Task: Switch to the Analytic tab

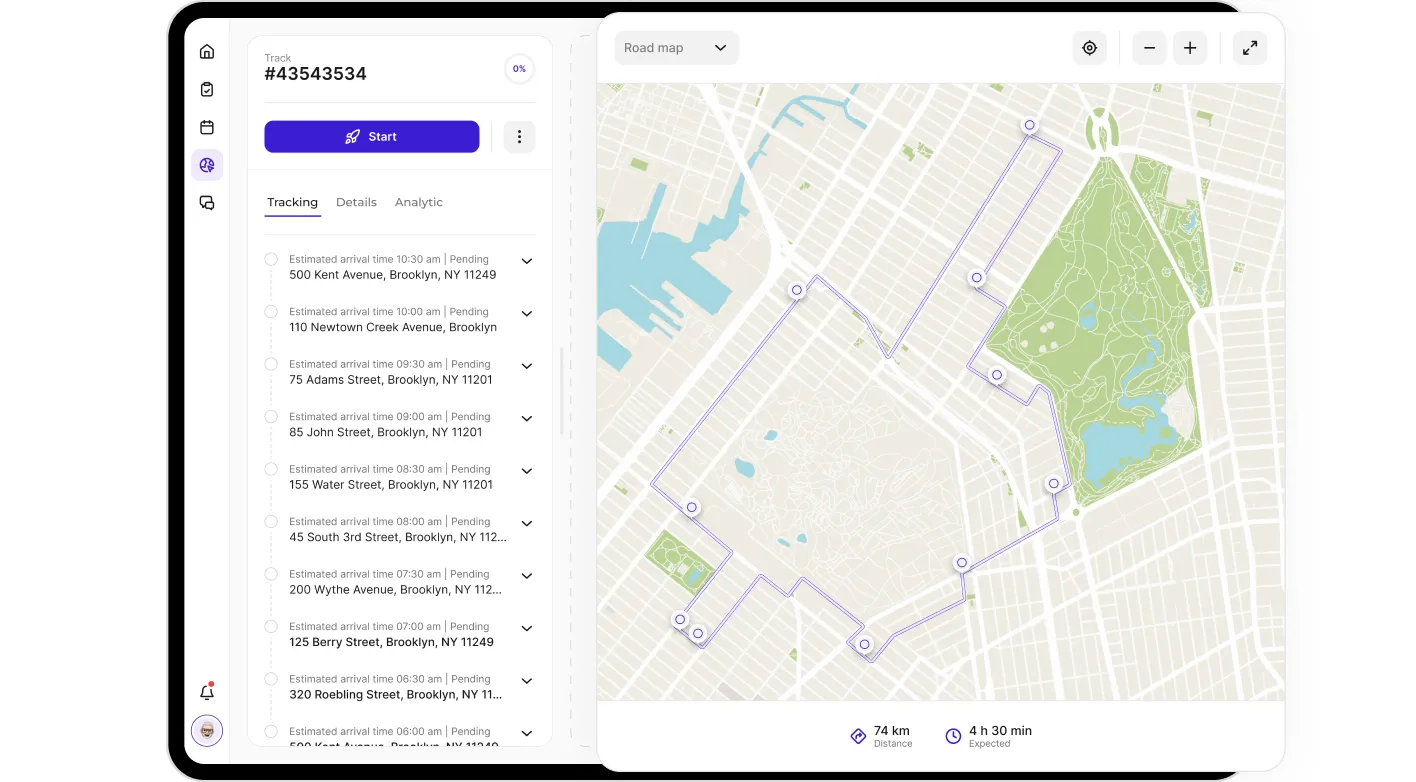Action: 418,202
